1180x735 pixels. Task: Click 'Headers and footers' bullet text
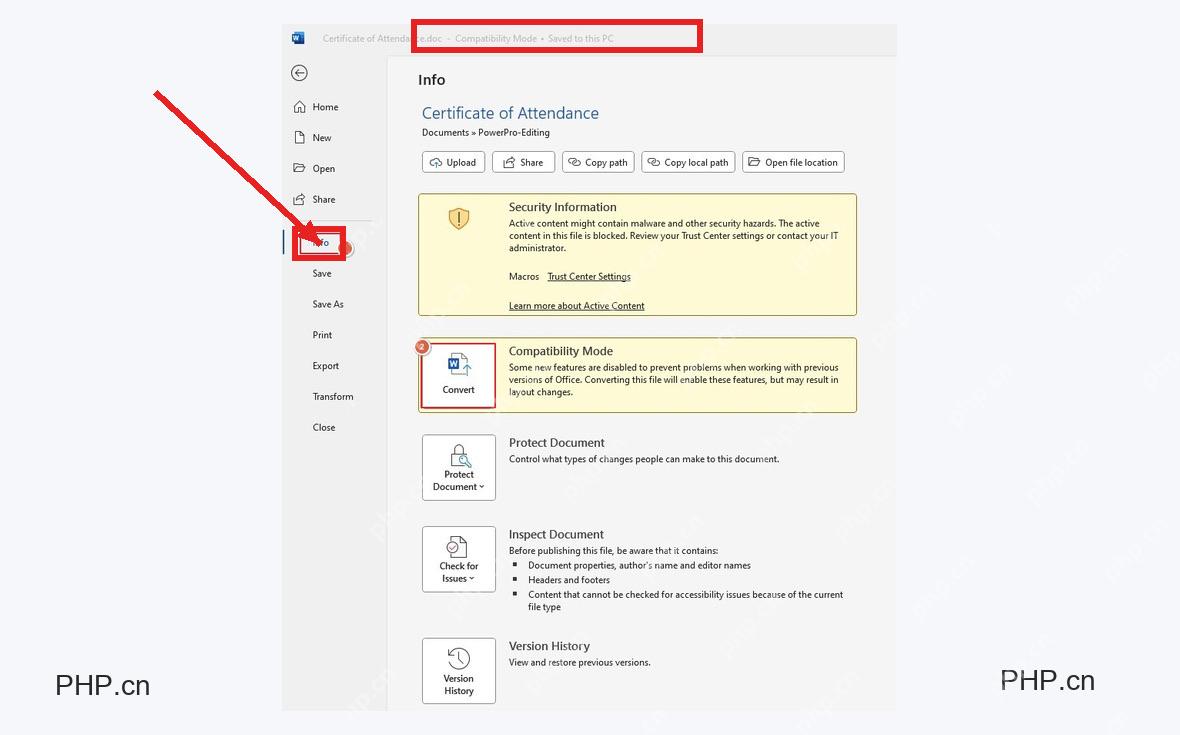point(569,580)
